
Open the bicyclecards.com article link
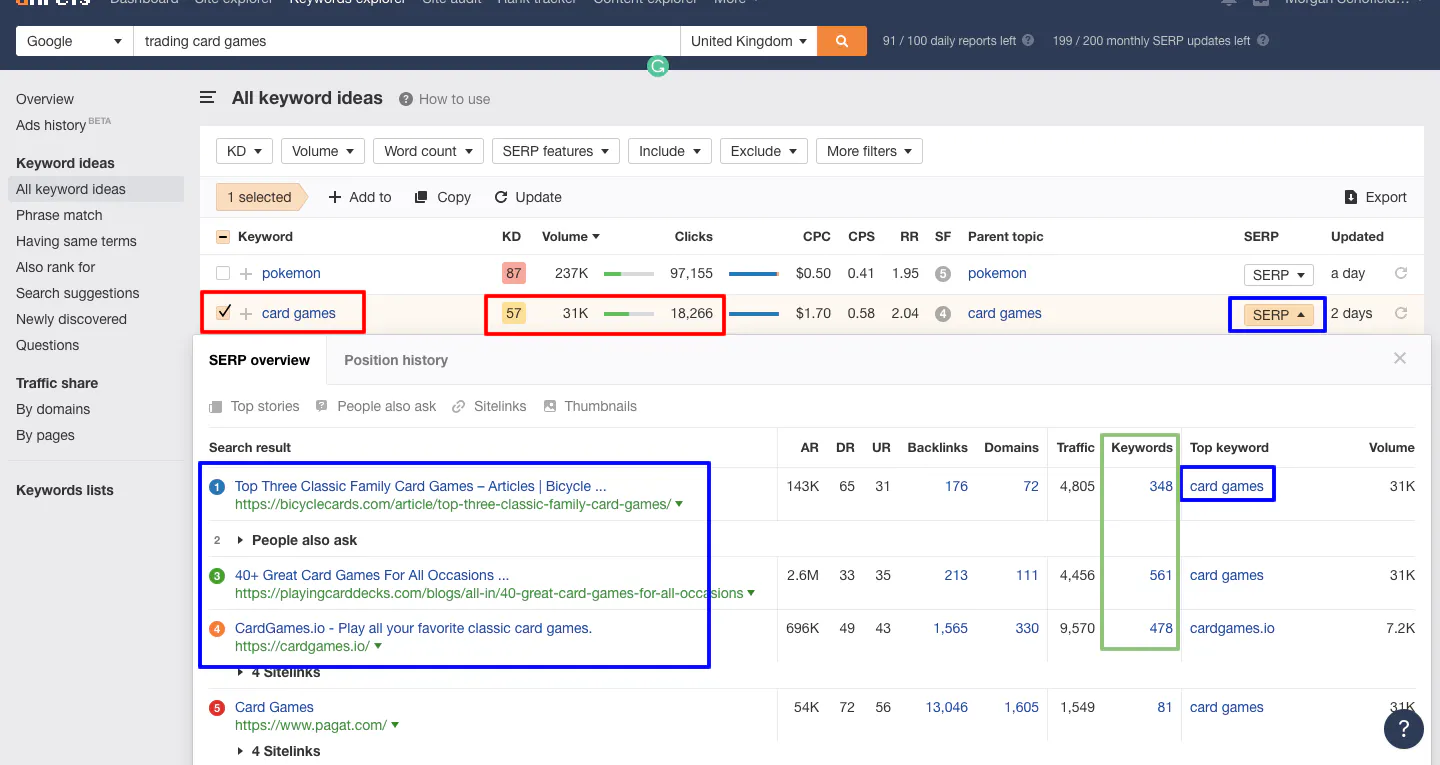[421, 487]
